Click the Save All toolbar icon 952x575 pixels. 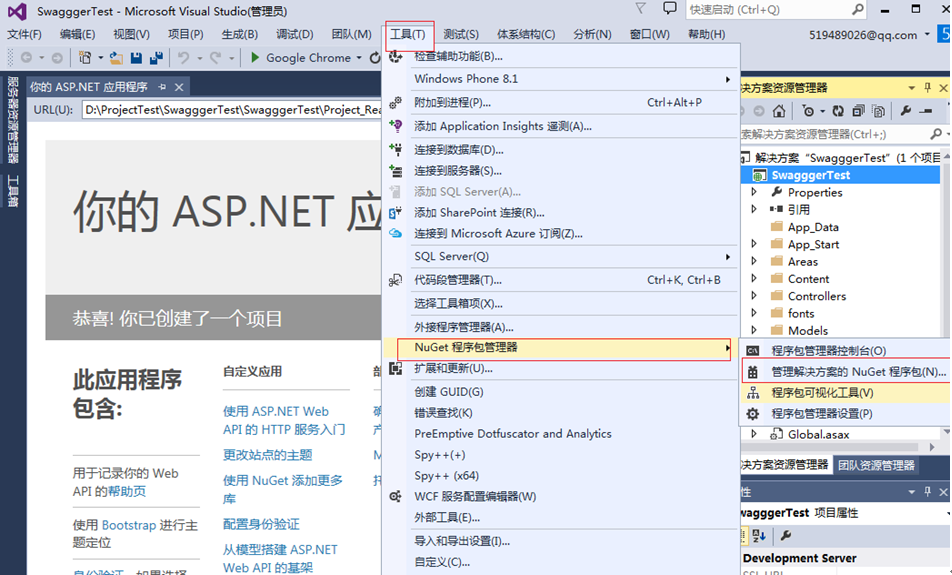click(x=156, y=58)
